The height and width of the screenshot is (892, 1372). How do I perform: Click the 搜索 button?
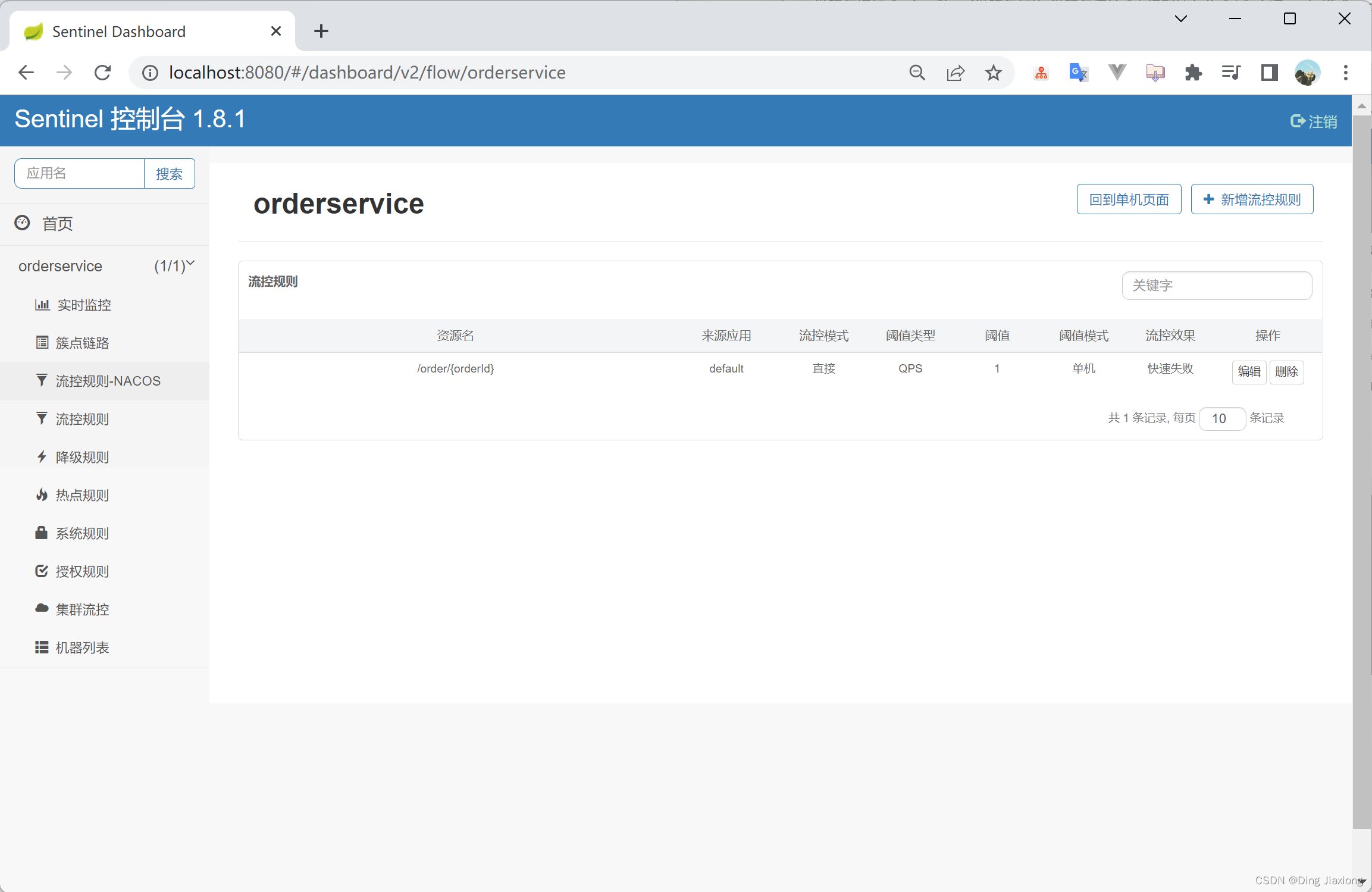point(170,173)
